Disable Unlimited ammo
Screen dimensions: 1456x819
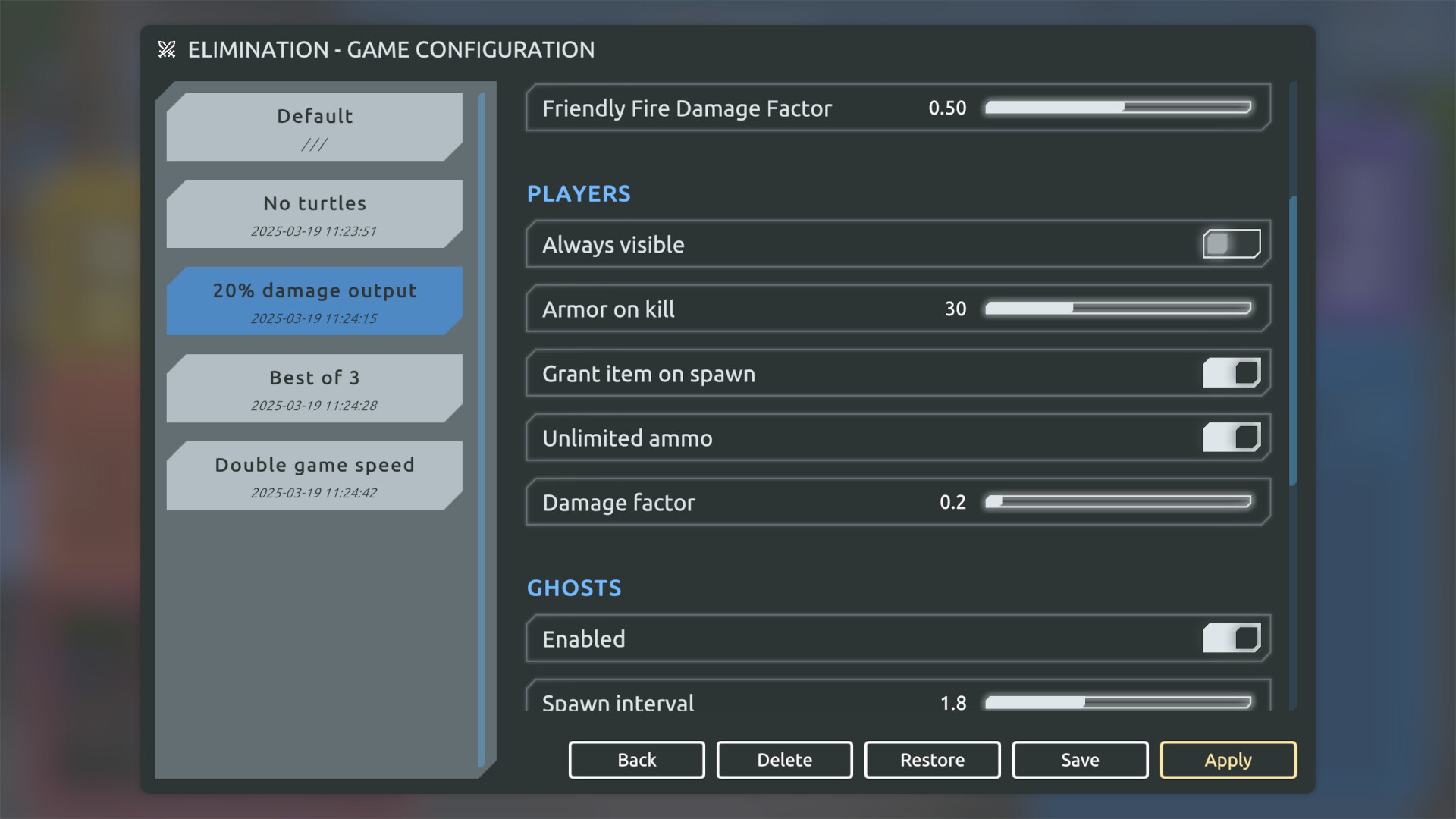point(1230,438)
